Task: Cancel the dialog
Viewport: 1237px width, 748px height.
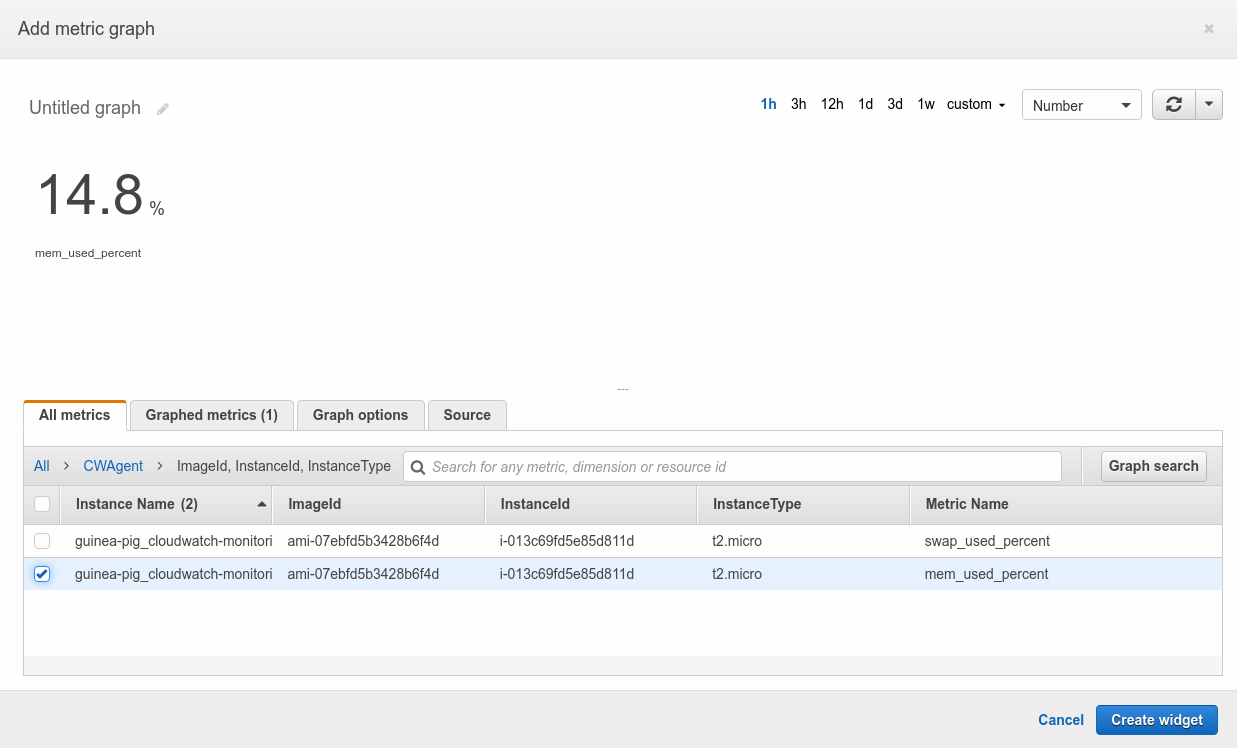Action: tap(1061, 720)
